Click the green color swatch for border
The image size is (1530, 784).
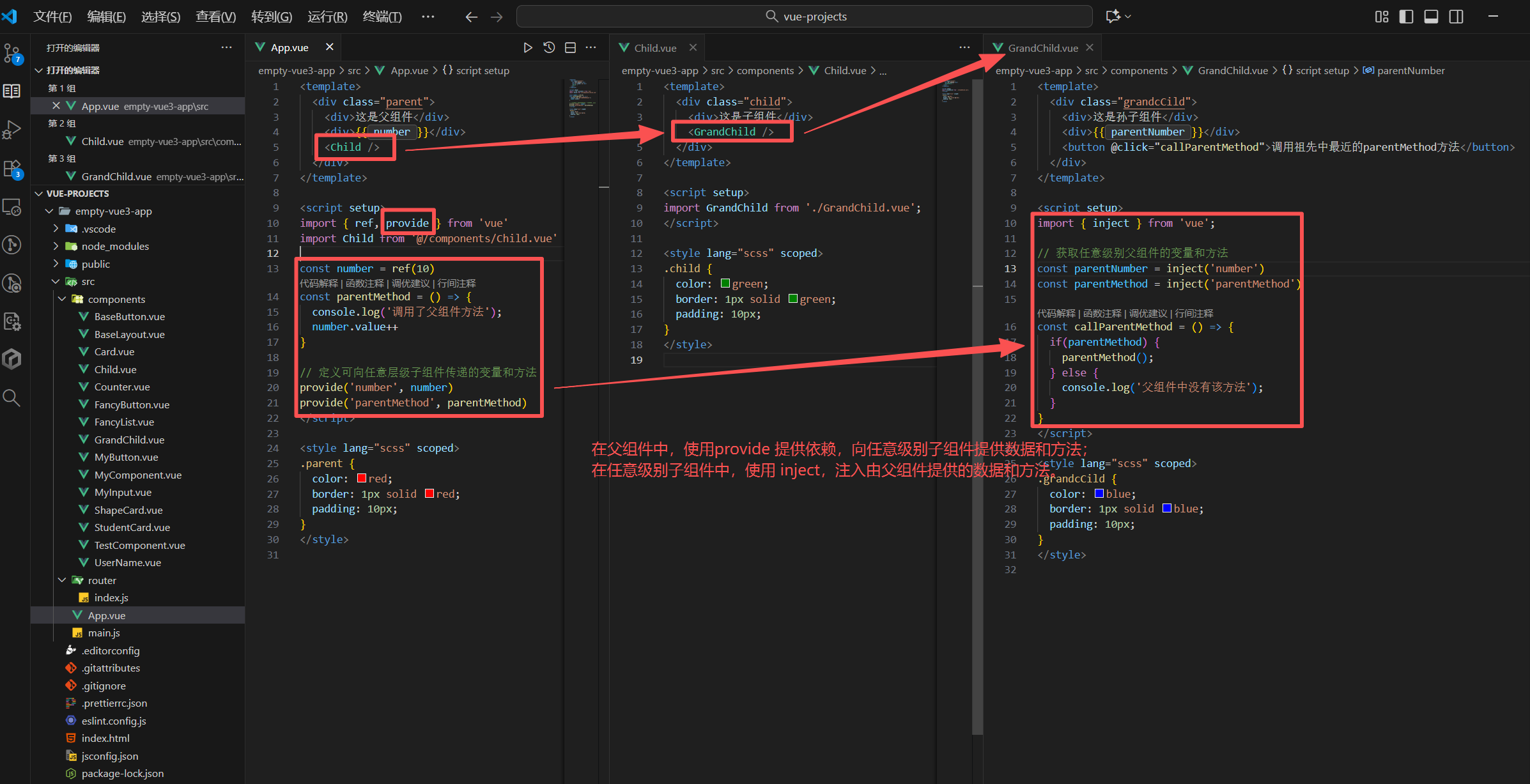tap(793, 299)
